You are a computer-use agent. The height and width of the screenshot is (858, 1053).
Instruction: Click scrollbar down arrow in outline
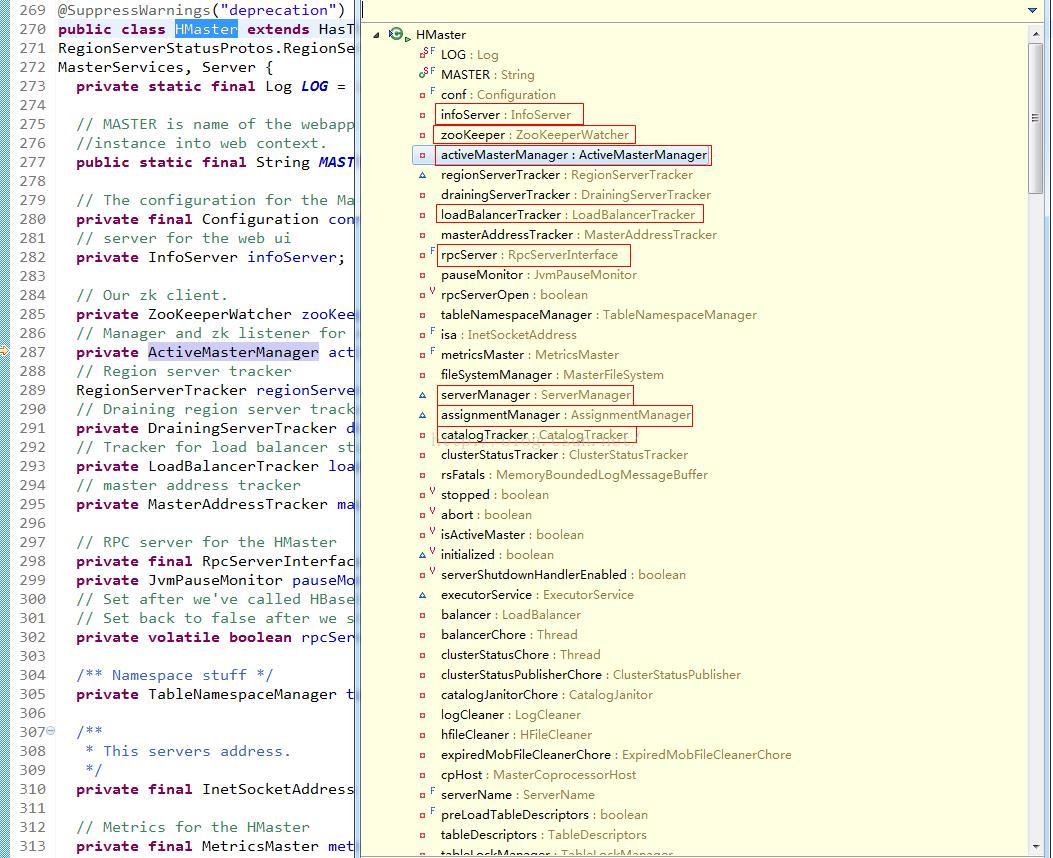click(x=1035, y=846)
